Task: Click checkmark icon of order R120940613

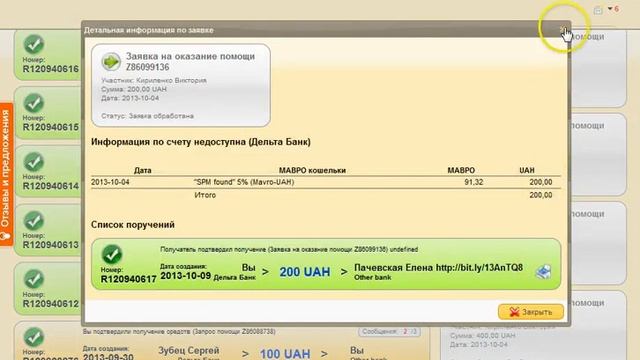Action: click(x=33, y=220)
